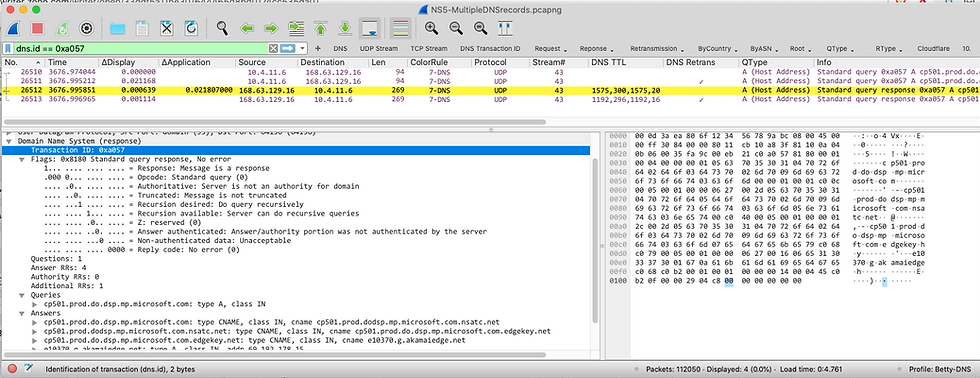Sort by the No. column header
This screenshot has height=378, width=980.
coord(24,62)
